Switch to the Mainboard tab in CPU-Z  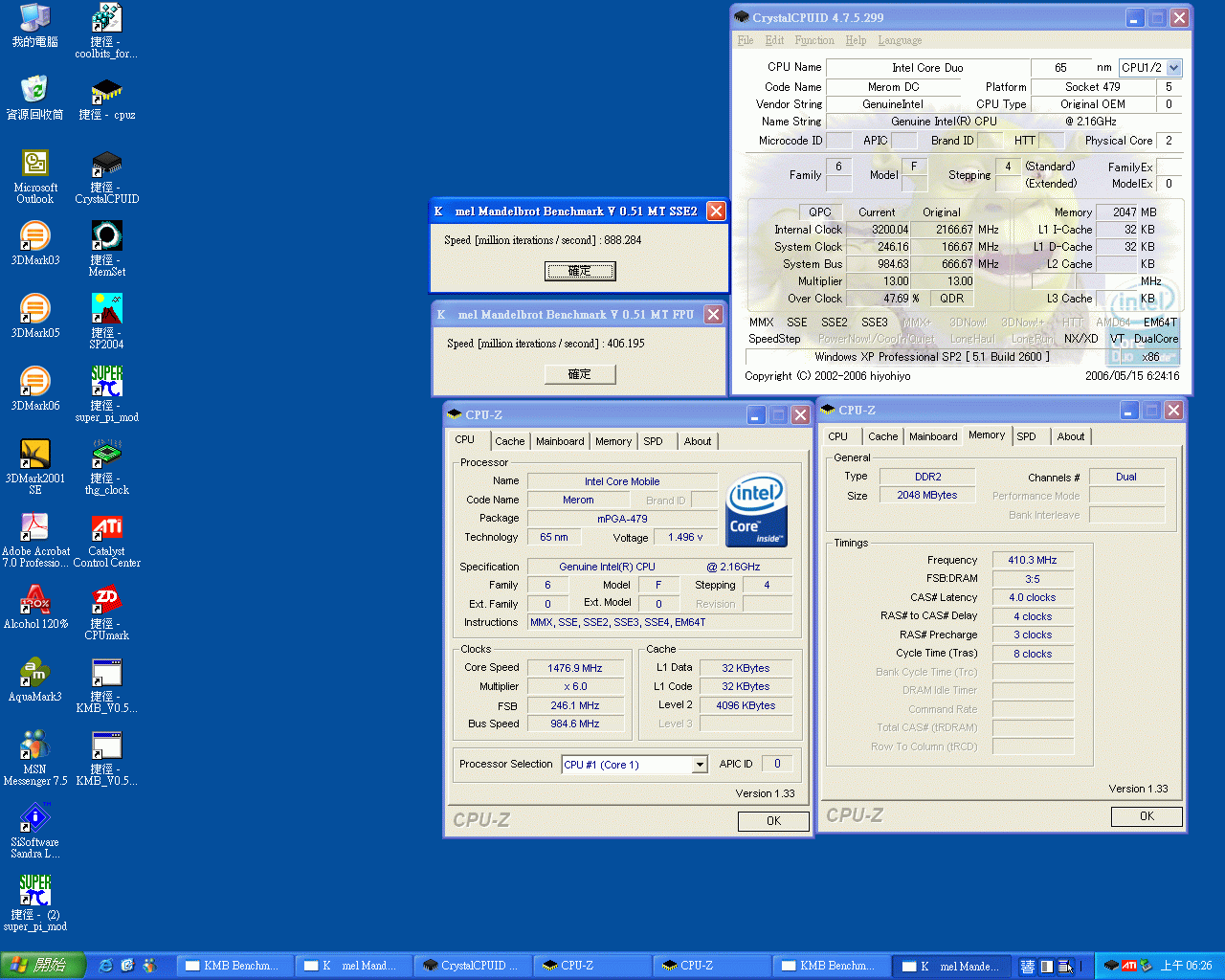click(560, 441)
